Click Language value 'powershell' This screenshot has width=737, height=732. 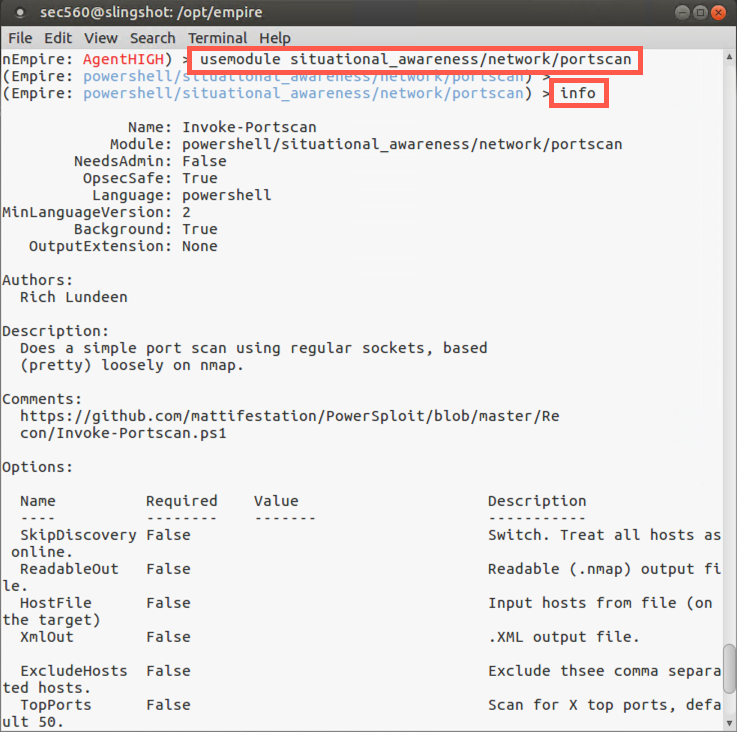[227, 195]
